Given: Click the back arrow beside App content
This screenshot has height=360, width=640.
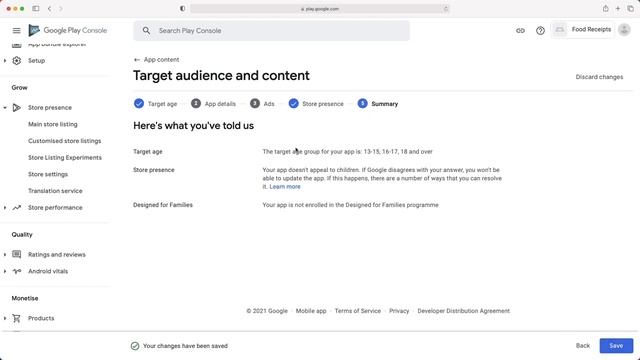Looking at the screenshot, I should [137, 60].
